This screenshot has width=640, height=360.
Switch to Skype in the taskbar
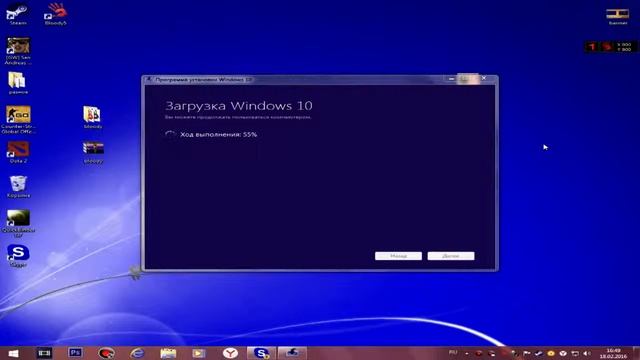(x=261, y=353)
